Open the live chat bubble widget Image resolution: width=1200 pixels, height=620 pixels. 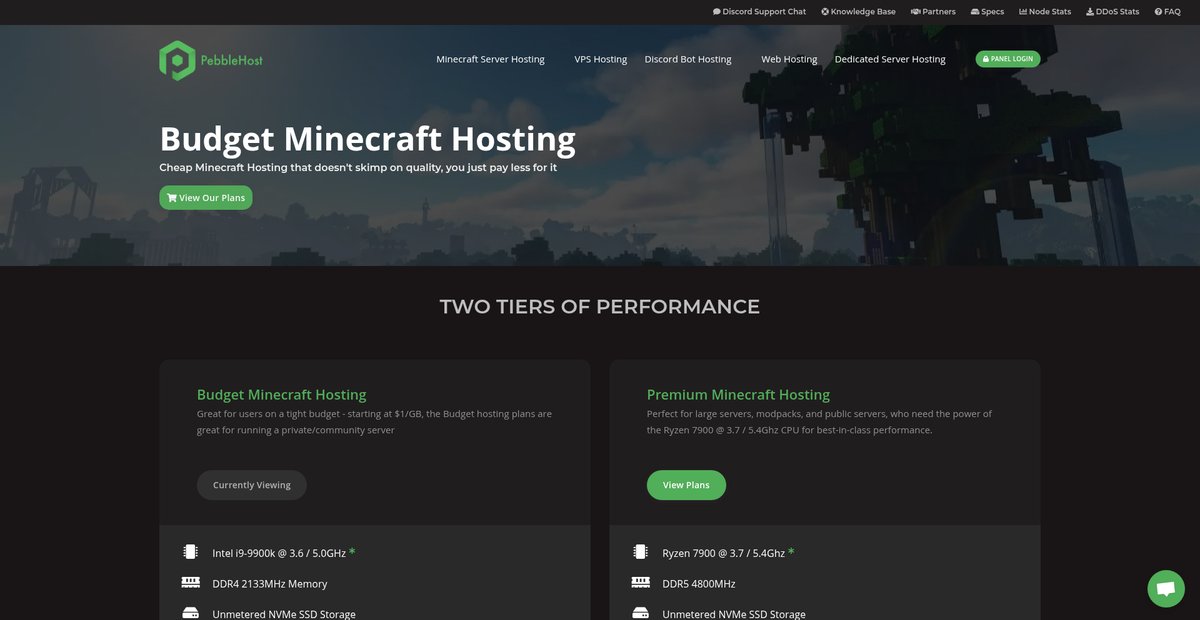coord(1165,589)
